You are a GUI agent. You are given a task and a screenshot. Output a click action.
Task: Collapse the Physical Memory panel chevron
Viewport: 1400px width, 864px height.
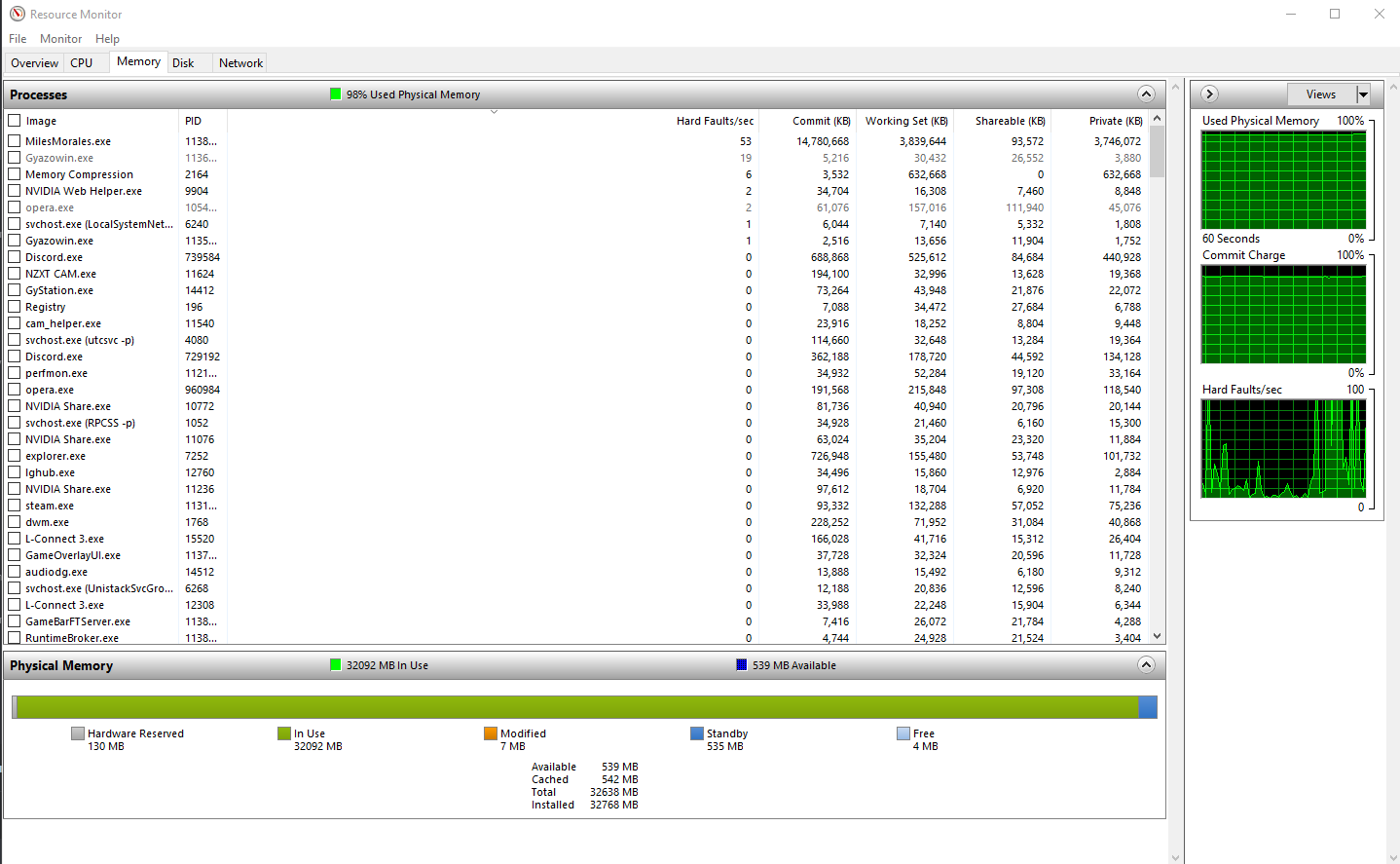pyautogui.click(x=1146, y=664)
